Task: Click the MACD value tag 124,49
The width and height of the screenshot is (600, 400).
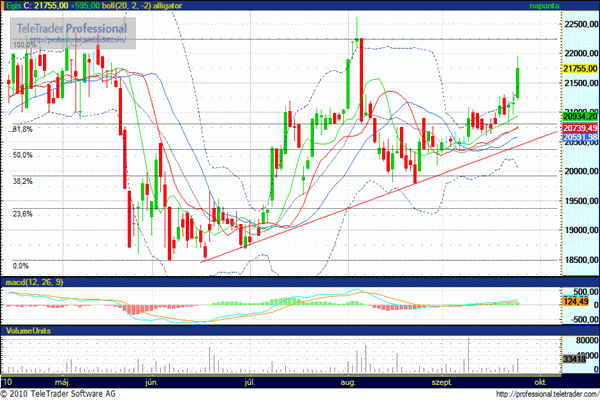Action: [x=576, y=302]
